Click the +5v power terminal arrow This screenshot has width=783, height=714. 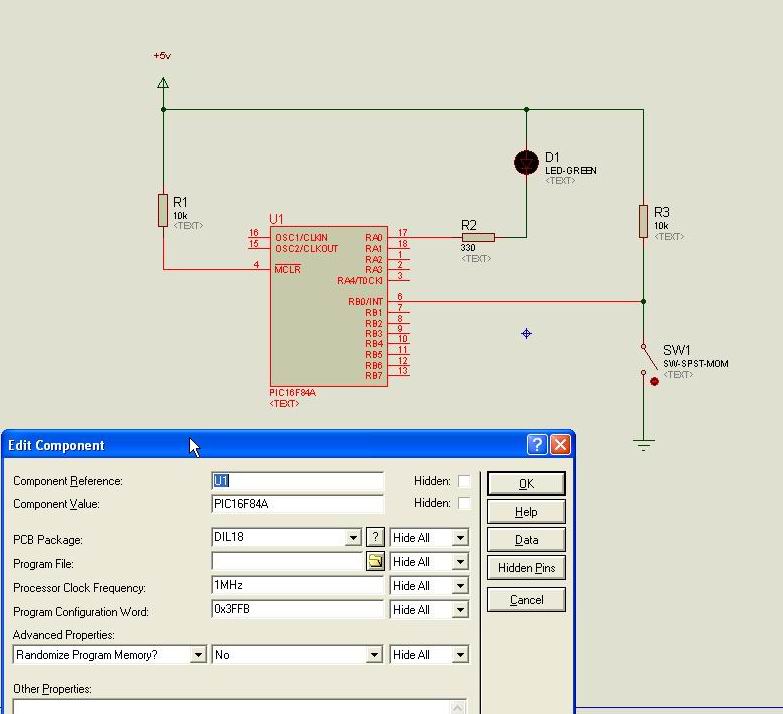[163, 83]
